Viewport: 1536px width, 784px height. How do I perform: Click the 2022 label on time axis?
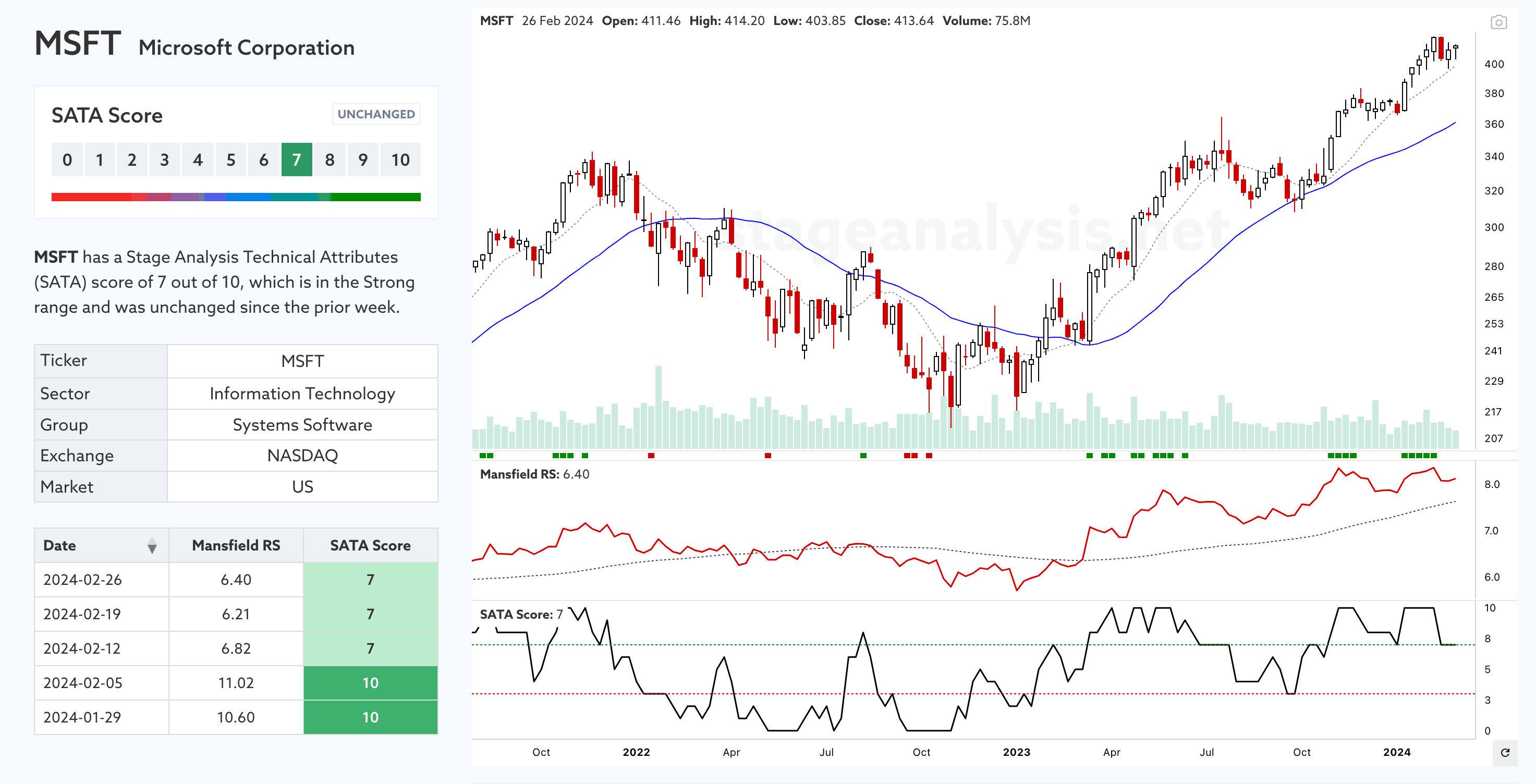pos(636,752)
